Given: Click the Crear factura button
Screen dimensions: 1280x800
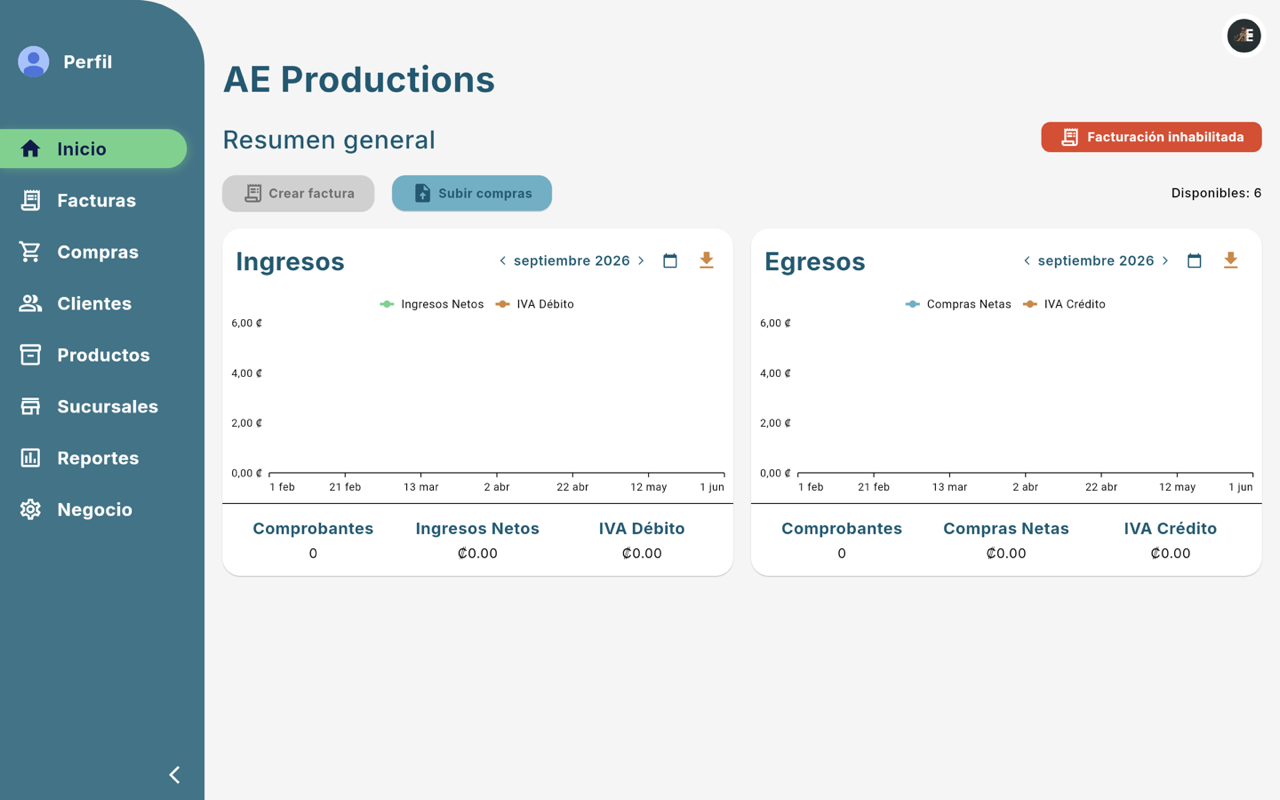Looking at the screenshot, I should tap(298, 193).
